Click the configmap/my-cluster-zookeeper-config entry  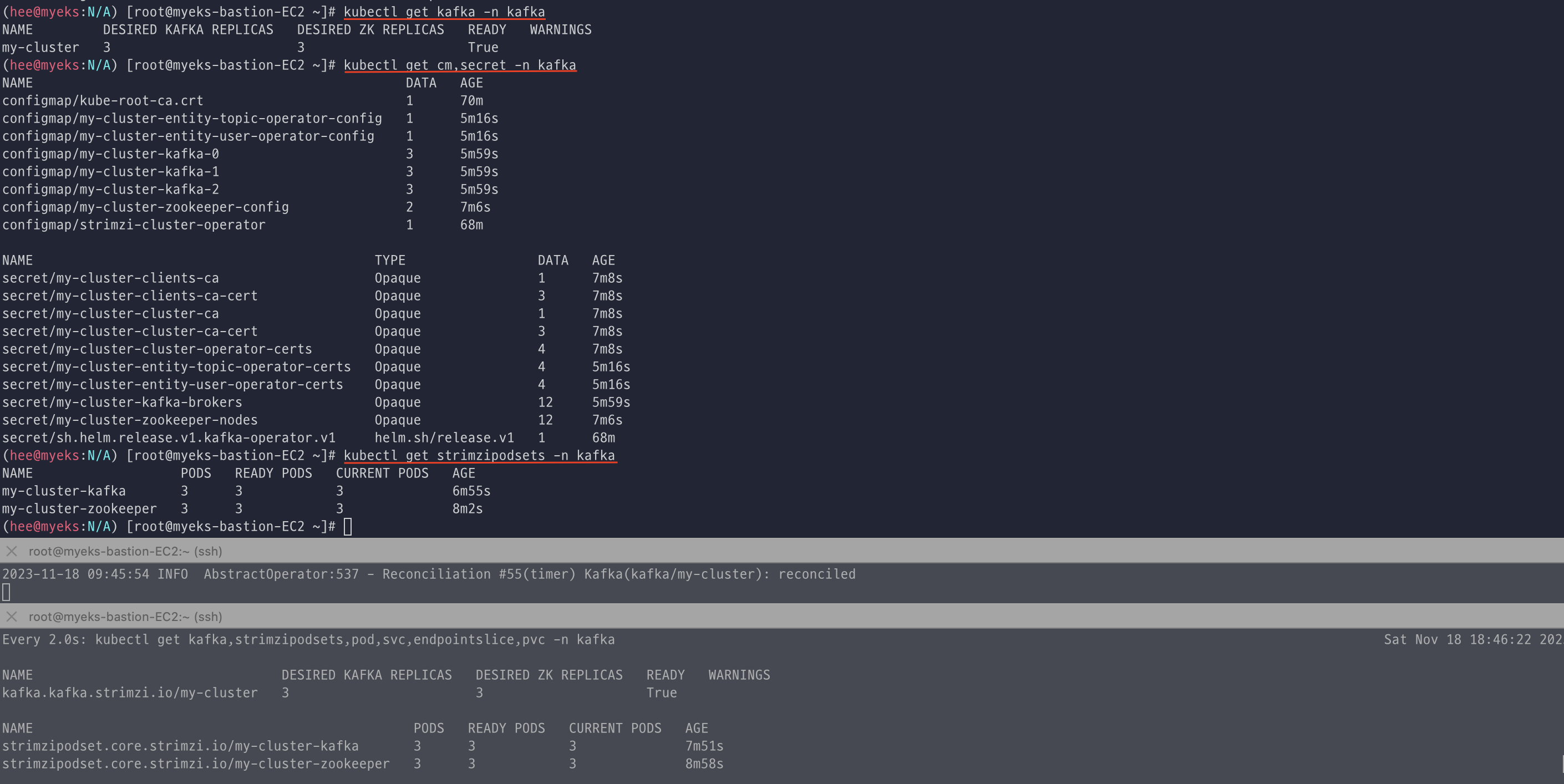(x=145, y=207)
